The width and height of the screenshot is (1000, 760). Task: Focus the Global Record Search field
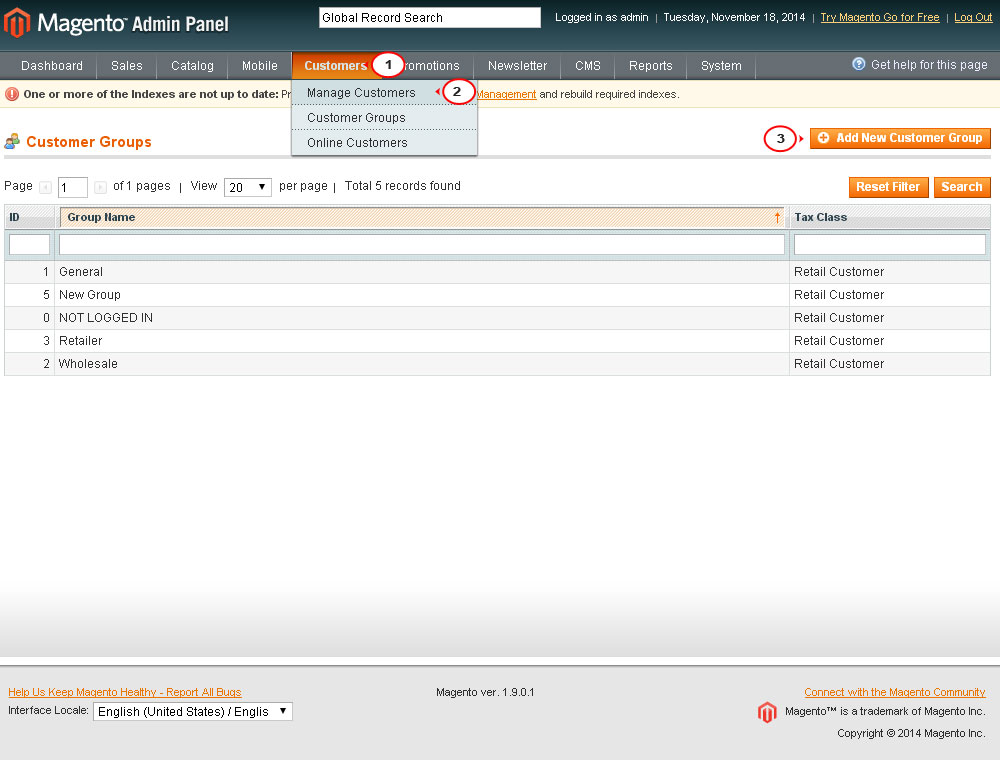click(x=430, y=18)
